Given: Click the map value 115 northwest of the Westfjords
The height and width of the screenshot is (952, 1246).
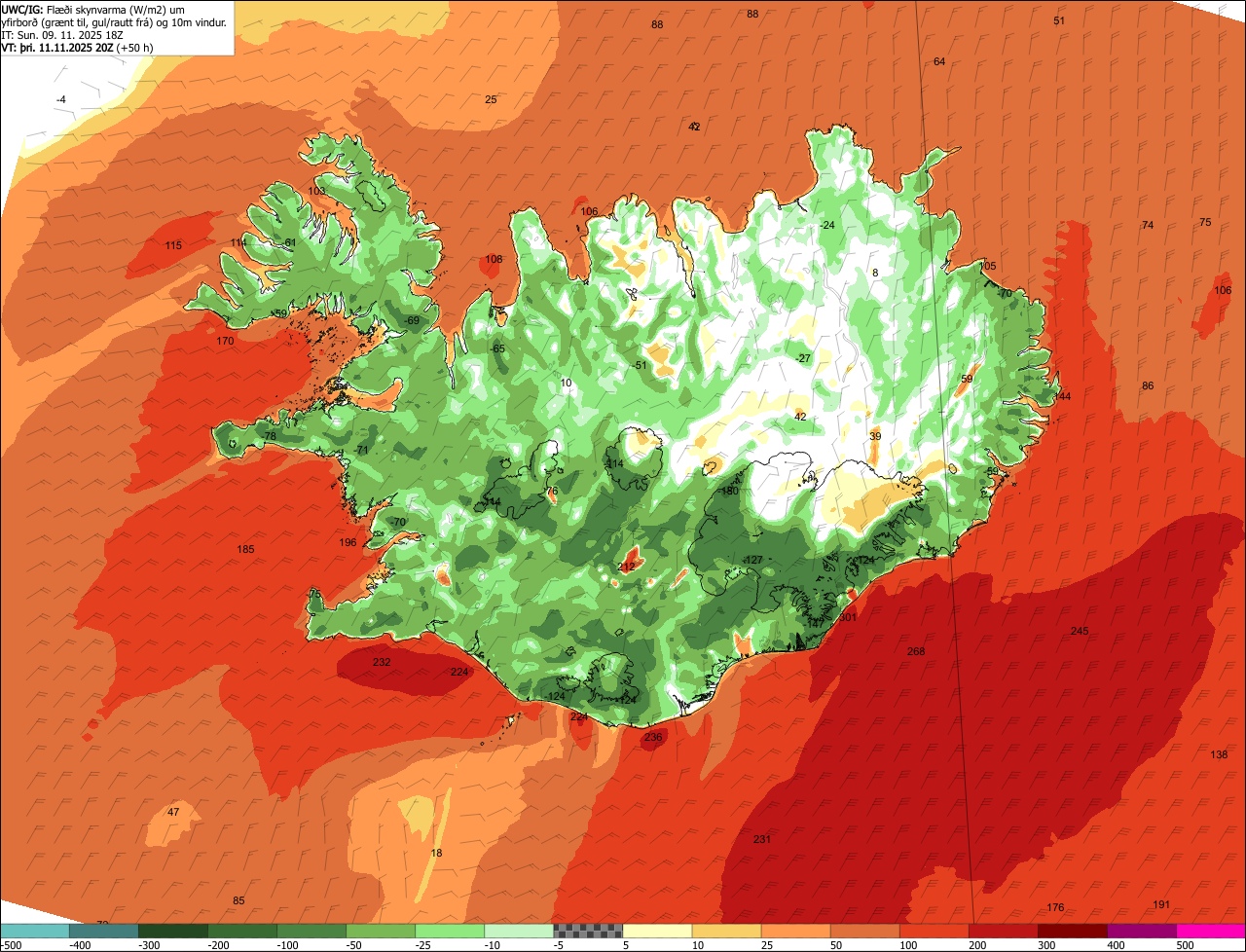Looking at the screenshot, I should [173, 245].
